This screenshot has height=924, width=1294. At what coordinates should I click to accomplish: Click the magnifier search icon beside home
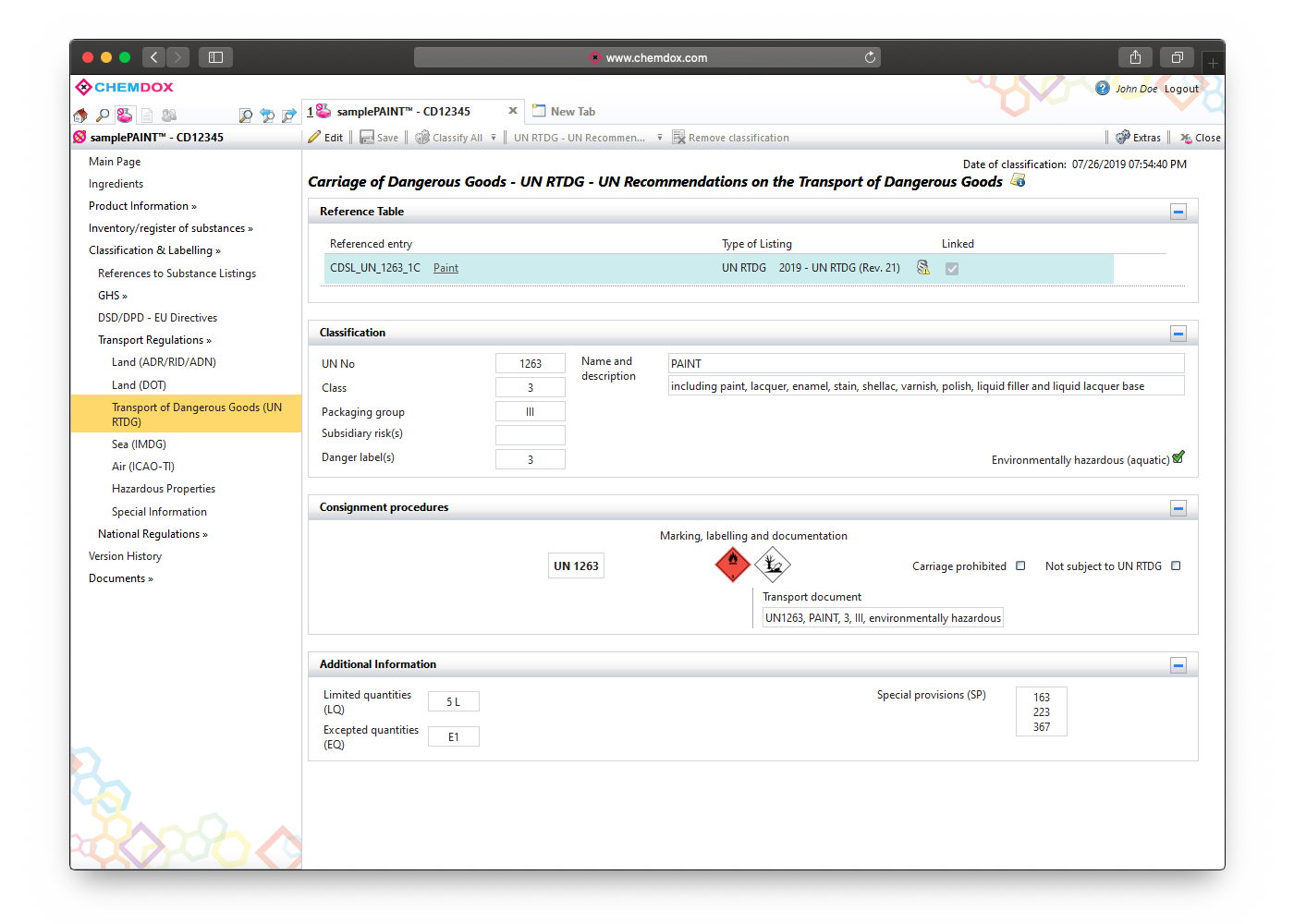coord(103,115)
